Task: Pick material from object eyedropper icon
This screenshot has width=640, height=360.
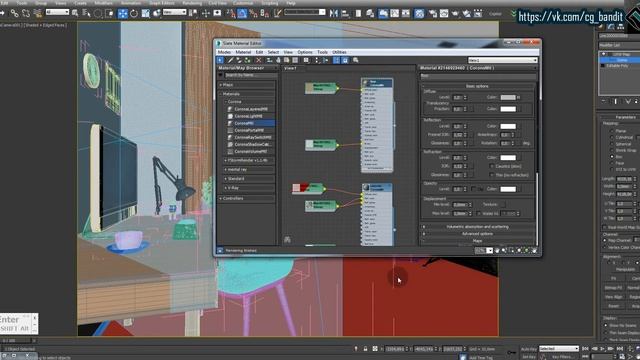Action: [230, 60]
